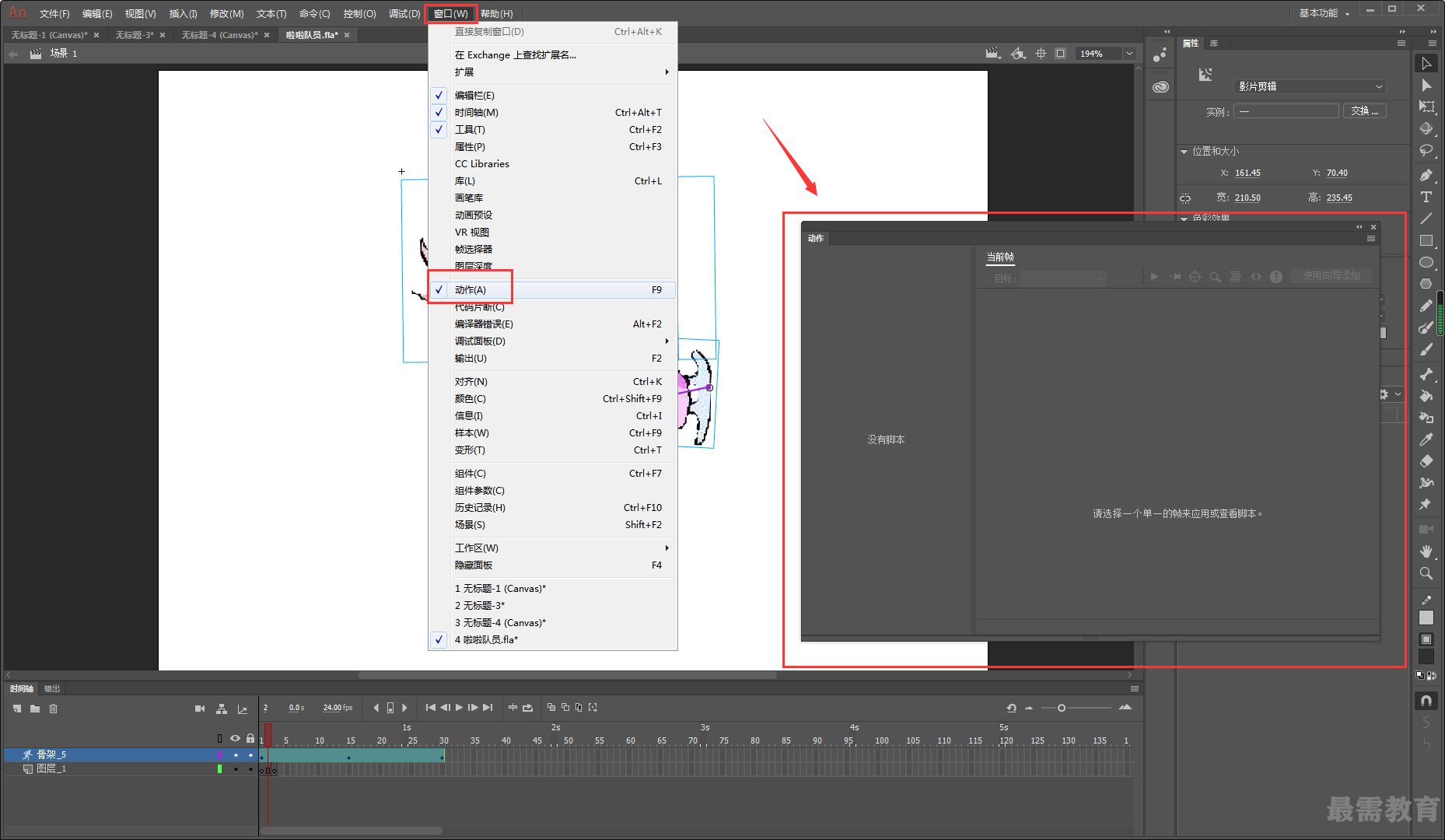Click the Help icon in Actions panel
The image size is (1445, 840).
coord(1276,277)
